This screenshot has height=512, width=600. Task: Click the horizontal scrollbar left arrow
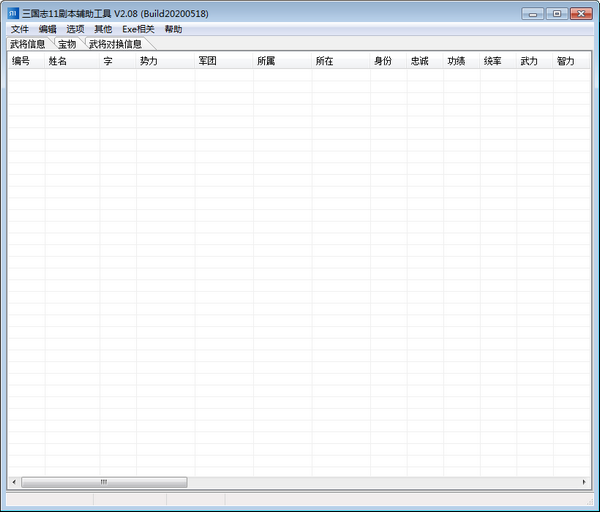(14, 482)
